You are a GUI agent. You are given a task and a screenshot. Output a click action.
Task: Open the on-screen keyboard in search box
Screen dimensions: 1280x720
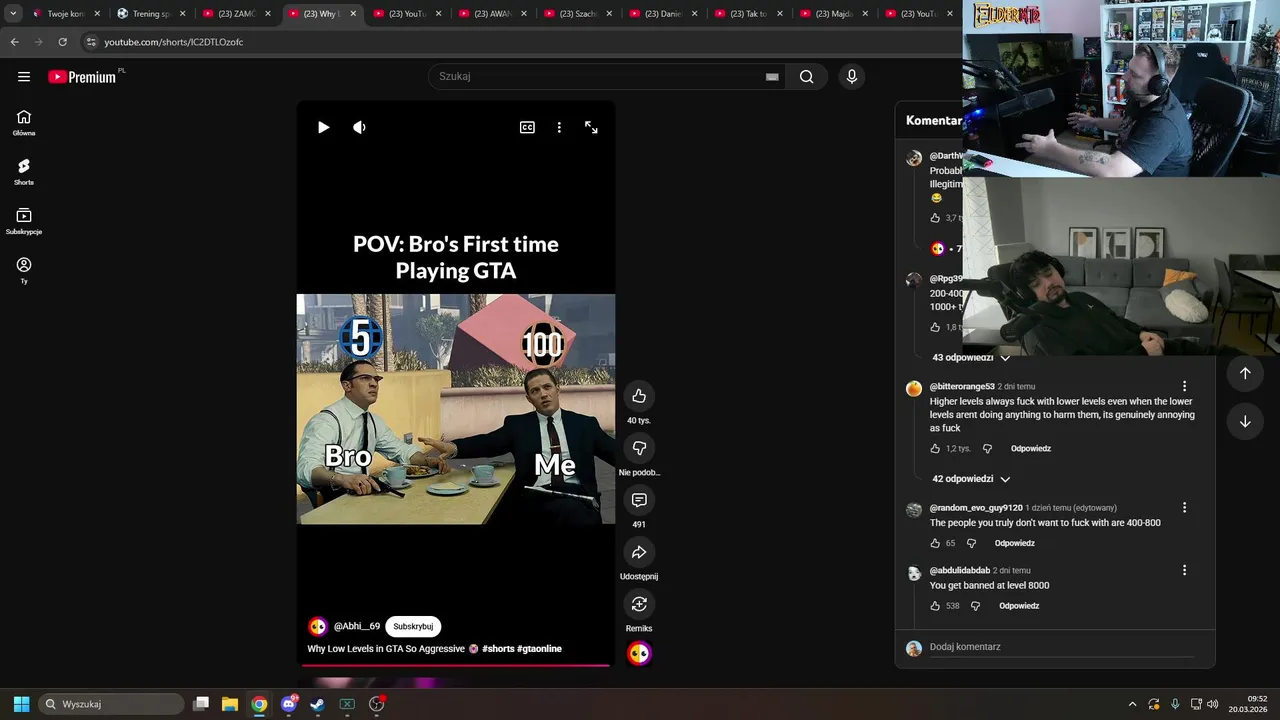(x=772, y=77)
